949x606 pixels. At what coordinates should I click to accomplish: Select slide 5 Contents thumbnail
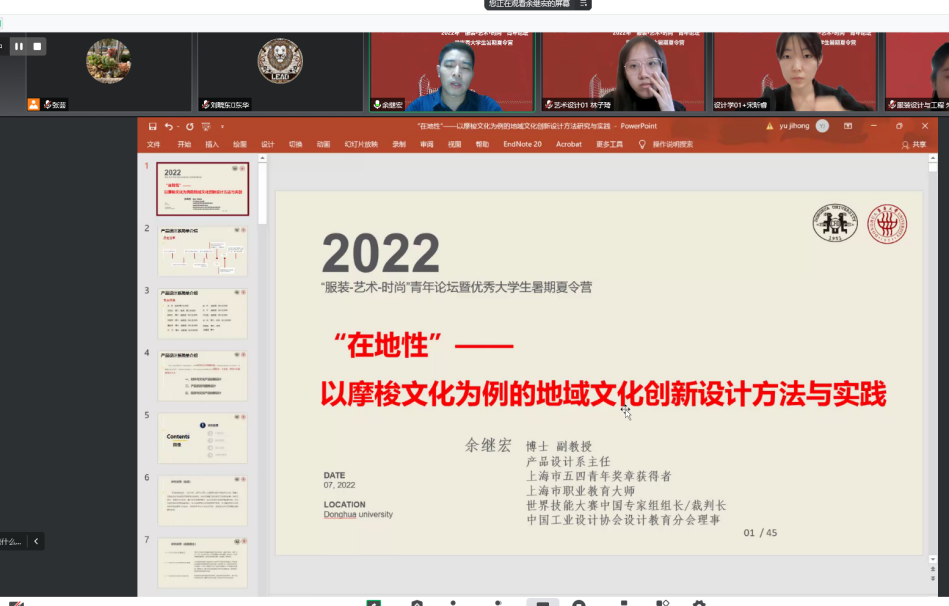[x=202, y=438]
